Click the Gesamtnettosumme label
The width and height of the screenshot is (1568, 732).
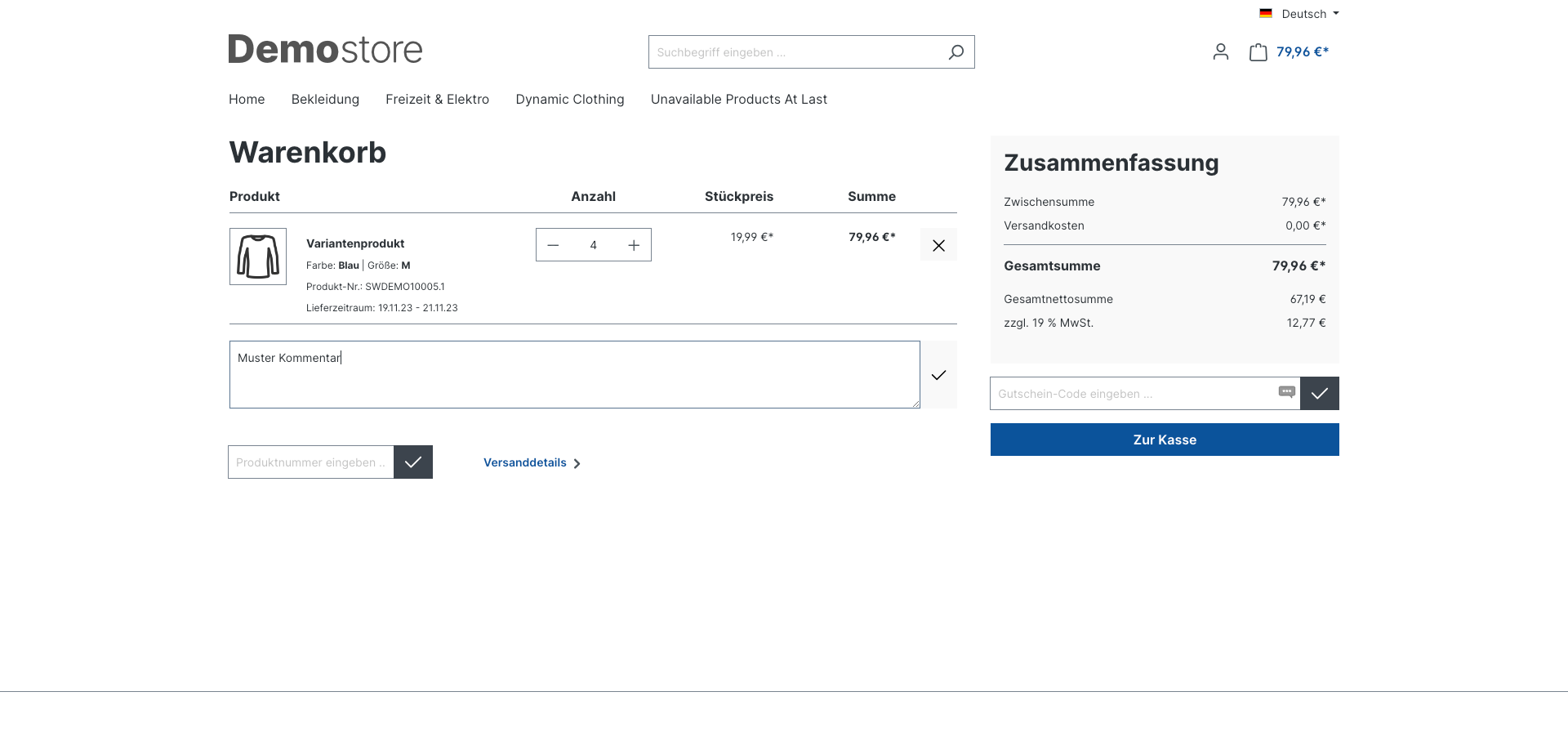pyautogui.click(x=1058, y=299)
